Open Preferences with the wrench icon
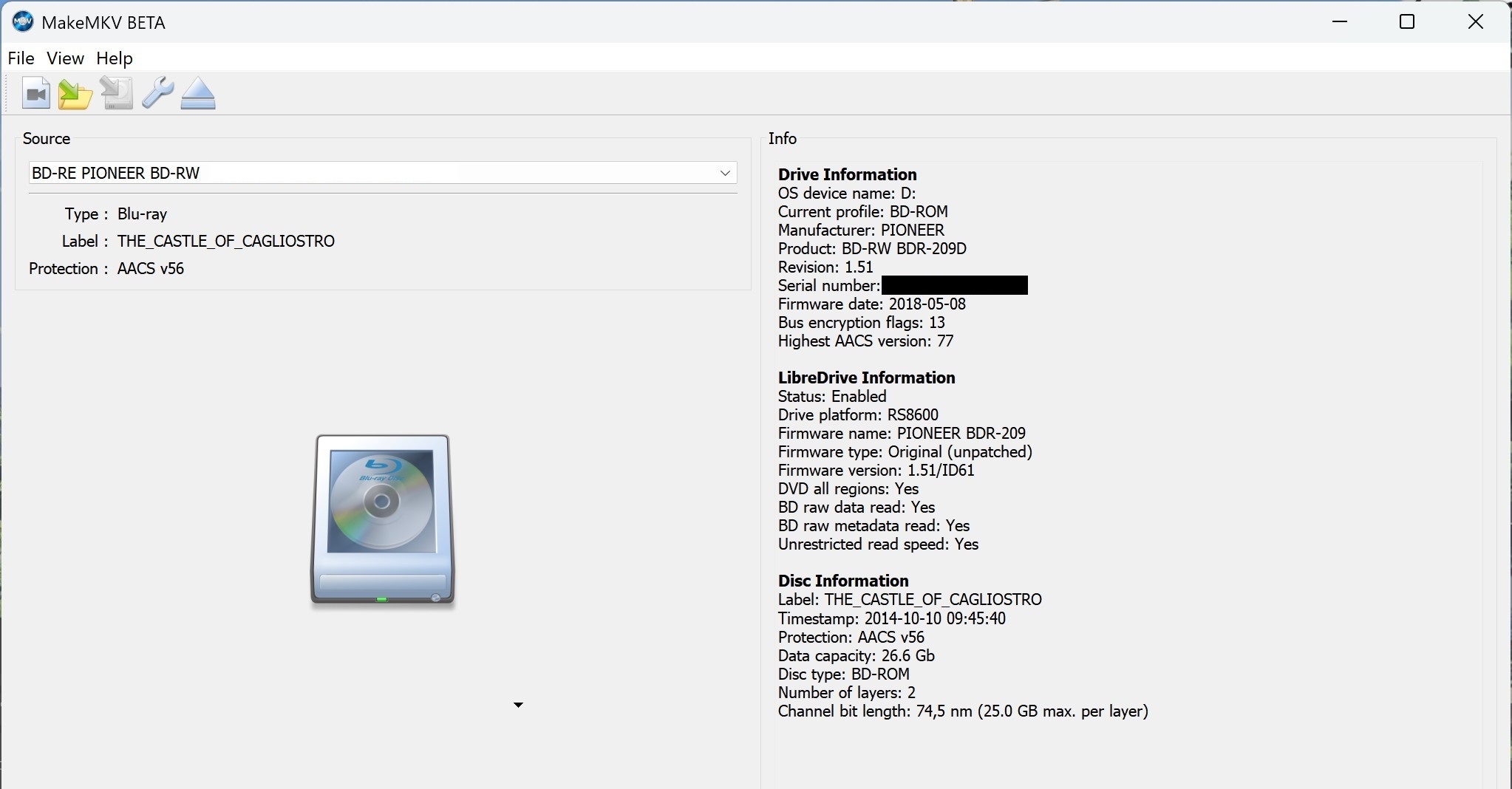Screen dimensions: 1512x789 [x=157, y=94]
